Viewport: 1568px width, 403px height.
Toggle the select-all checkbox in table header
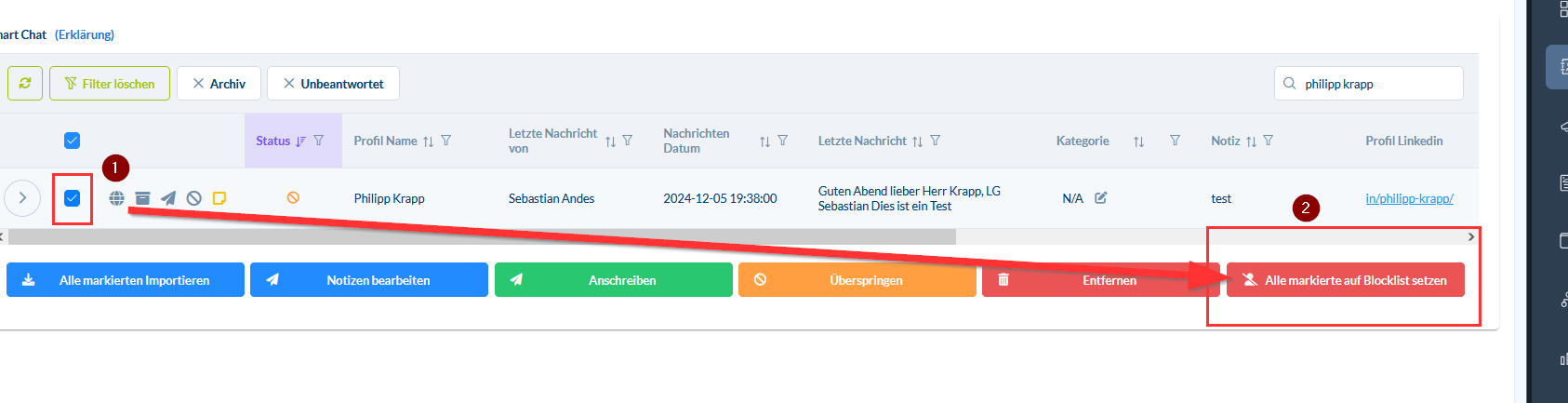coord(72,141)
